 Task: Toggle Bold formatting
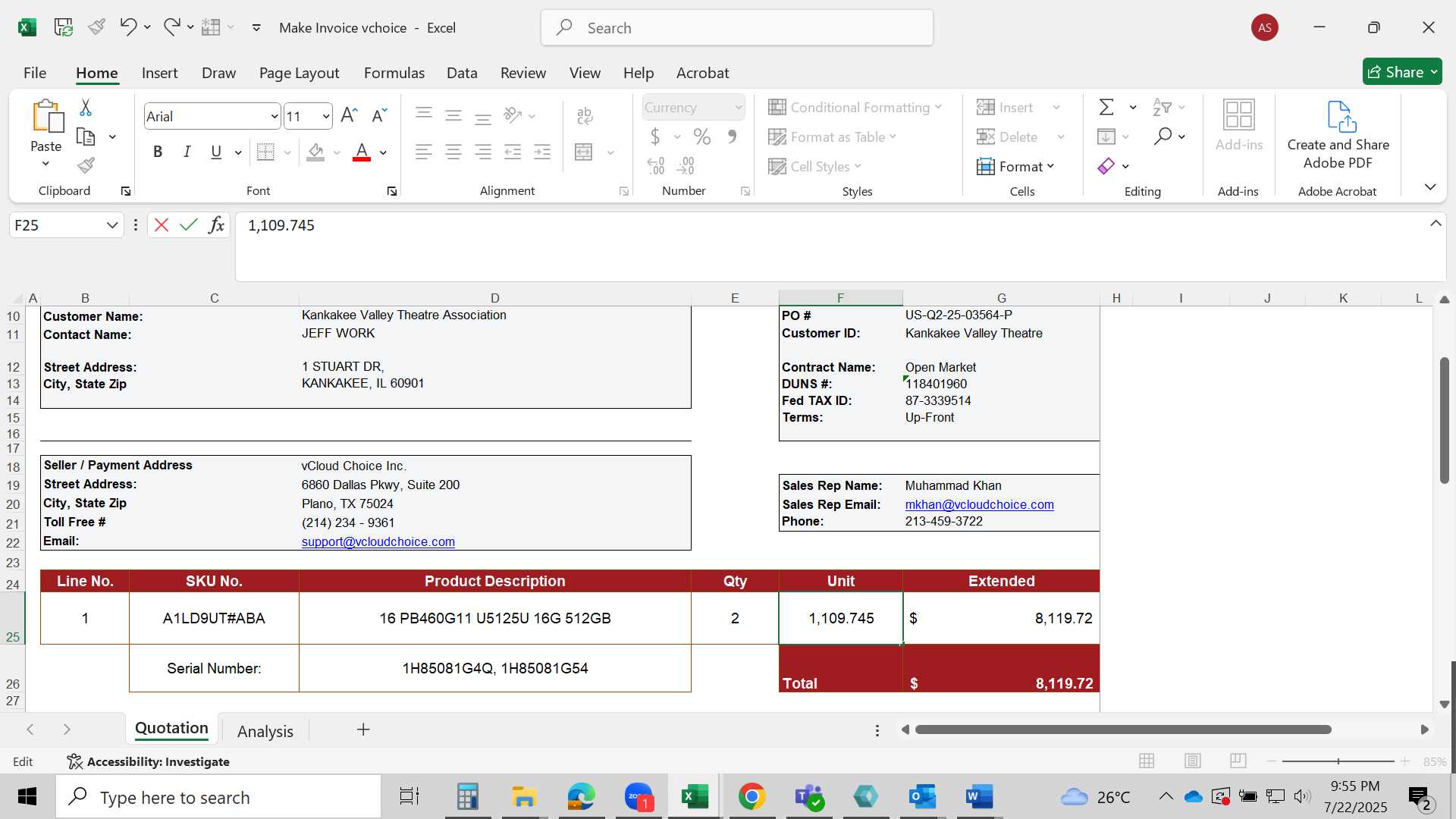click(158, 152)
